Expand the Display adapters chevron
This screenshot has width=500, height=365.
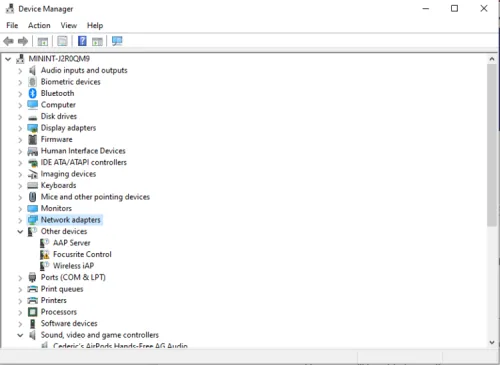pos(20,128)
